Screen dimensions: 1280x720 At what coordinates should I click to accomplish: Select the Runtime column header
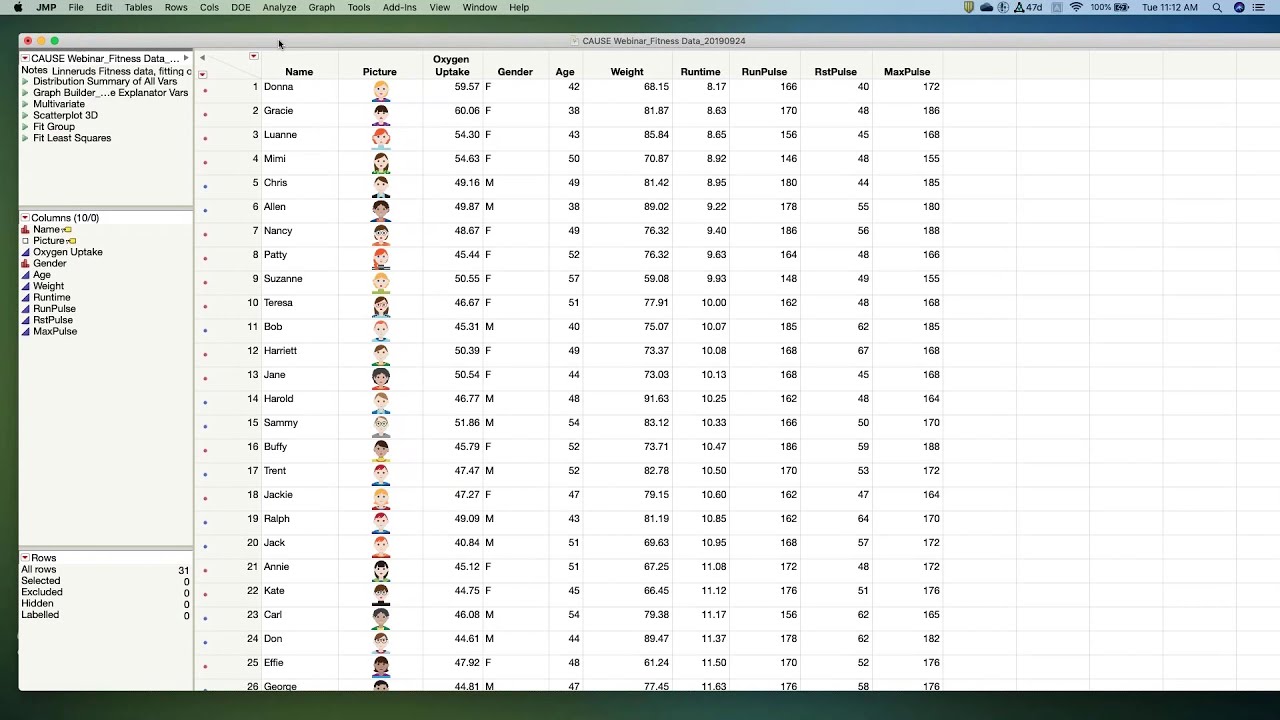pos(700,72)
